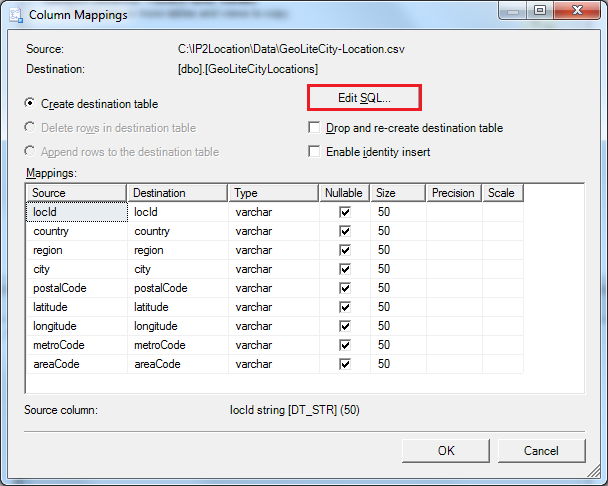Click the varchar type cell for city
Viewport: 608px width, 486px height.
[274, 269]
